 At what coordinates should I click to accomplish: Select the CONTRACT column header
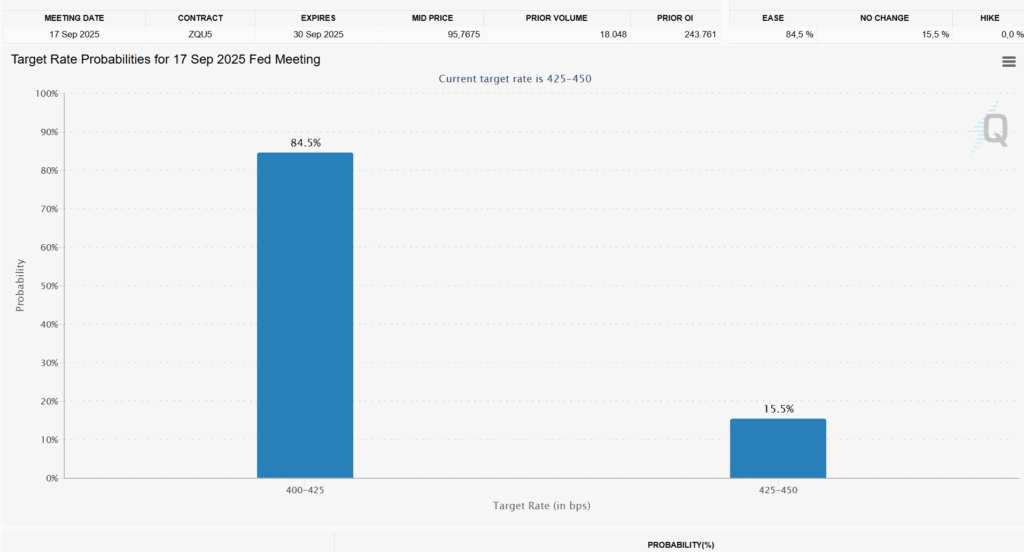coord(200,18)
